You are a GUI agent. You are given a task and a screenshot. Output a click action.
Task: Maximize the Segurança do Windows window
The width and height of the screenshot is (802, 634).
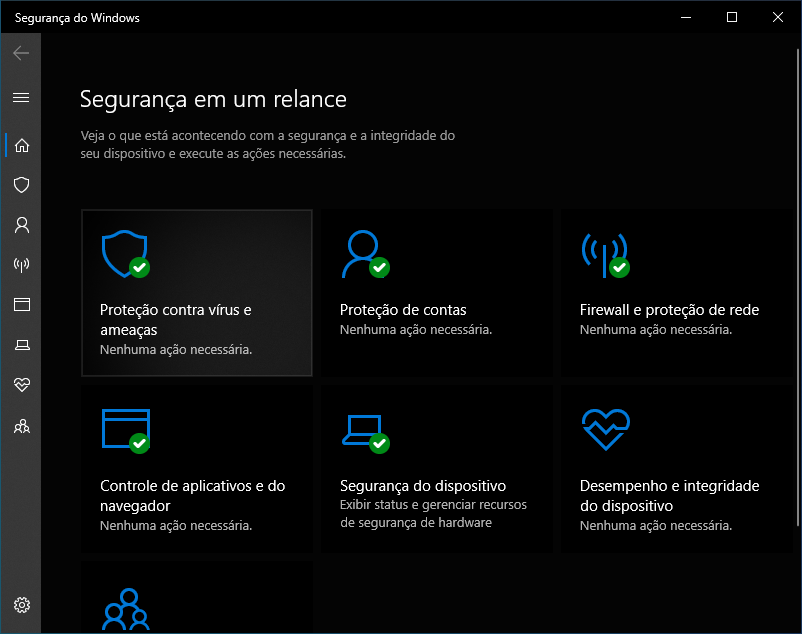pos(732,17)
